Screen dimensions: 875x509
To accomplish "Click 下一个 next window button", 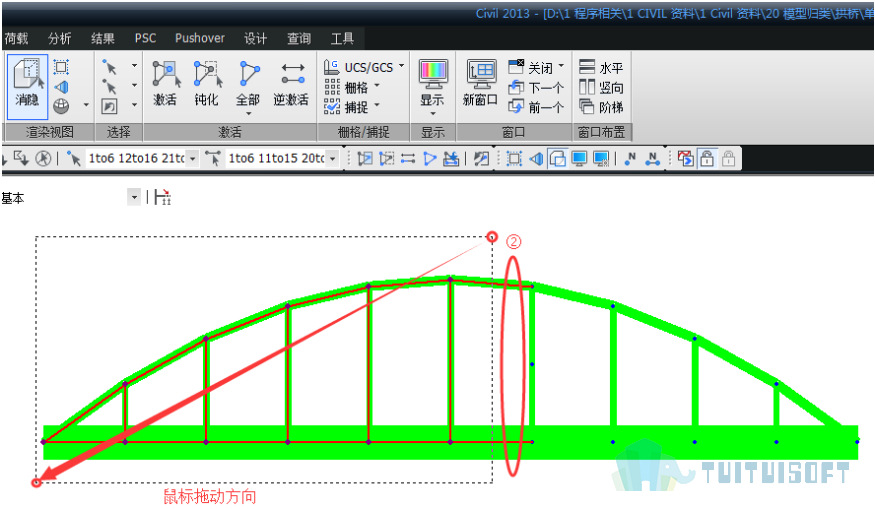I will (x=536, y=87).
